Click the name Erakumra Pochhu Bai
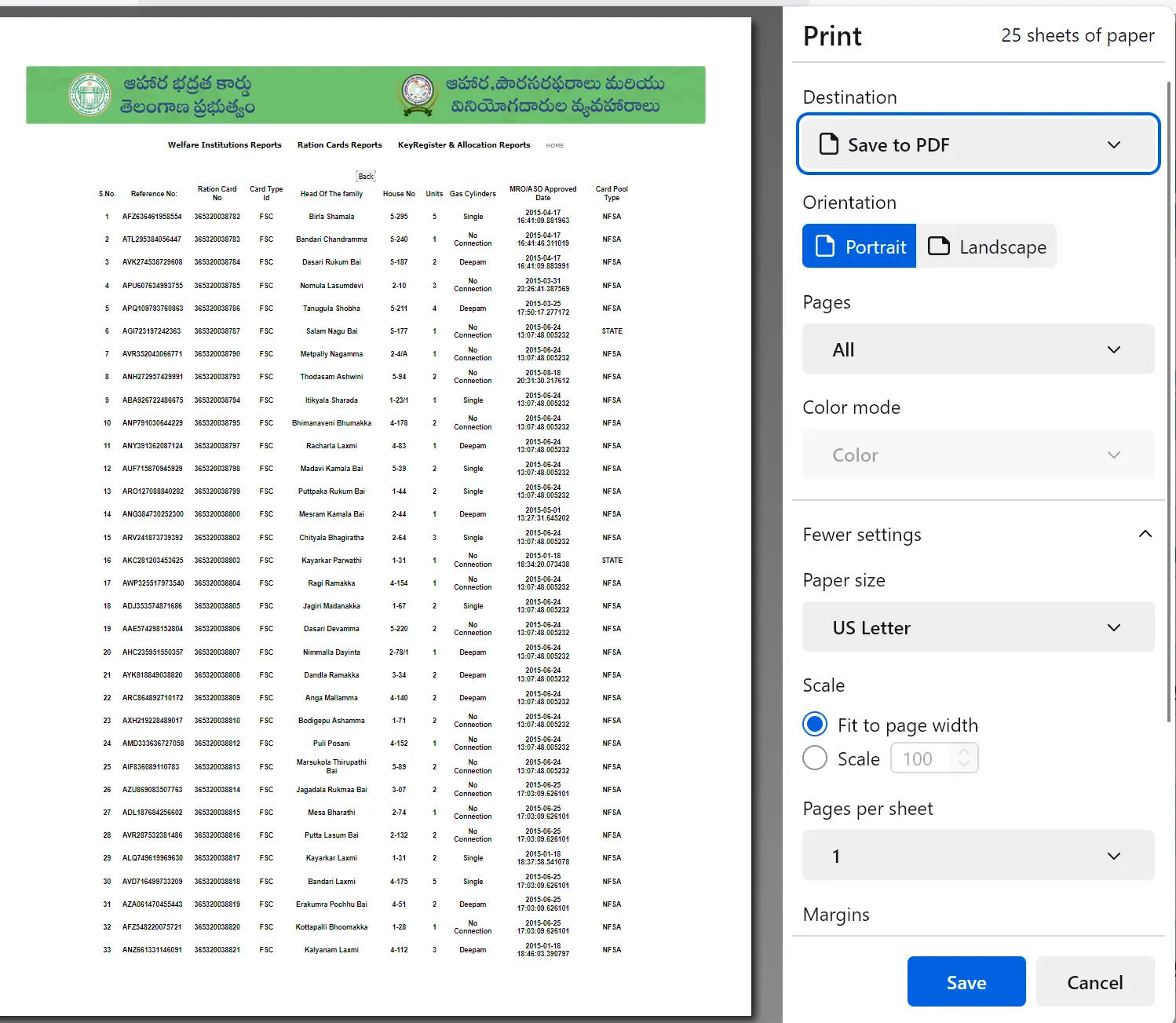 coord(331,904)
